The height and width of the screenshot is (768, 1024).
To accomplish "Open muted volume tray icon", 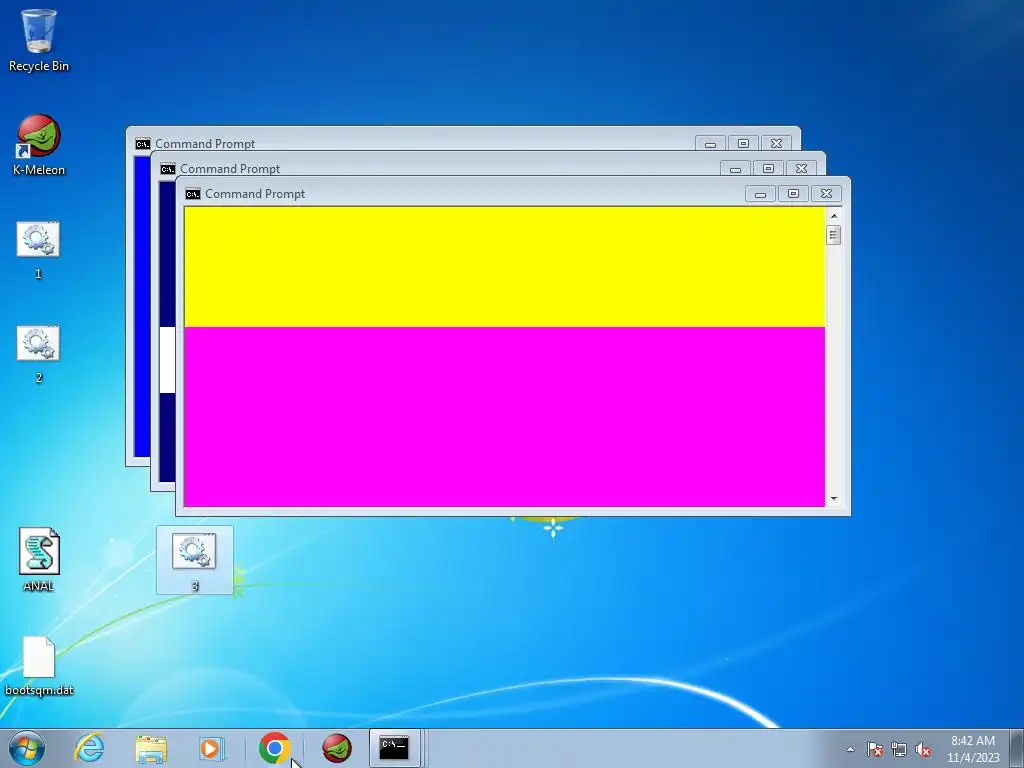I will click(x=923, y=749).
